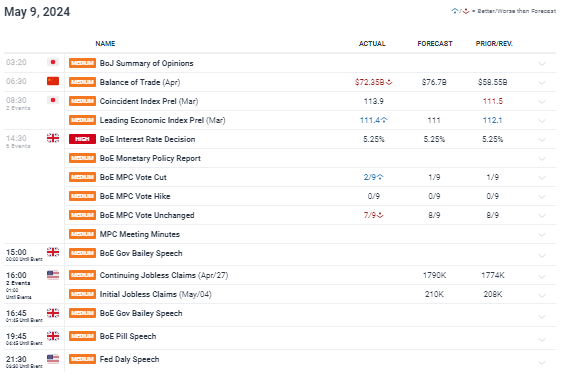Click the 2 Events label under 08:30
This screenshot has width=567, height=385.
point(18,108)
